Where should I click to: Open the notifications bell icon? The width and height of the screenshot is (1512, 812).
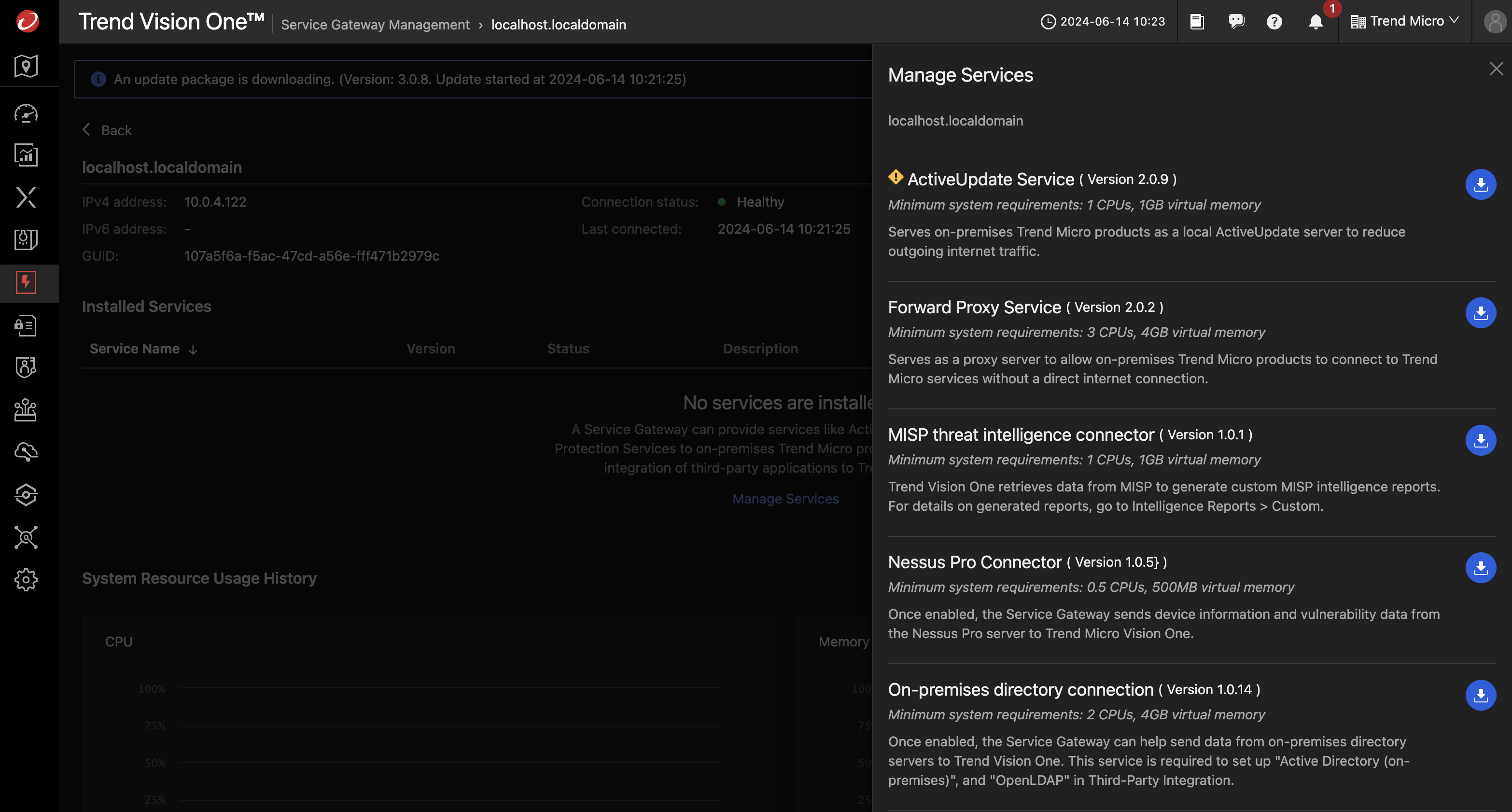tap(1316, 22)
